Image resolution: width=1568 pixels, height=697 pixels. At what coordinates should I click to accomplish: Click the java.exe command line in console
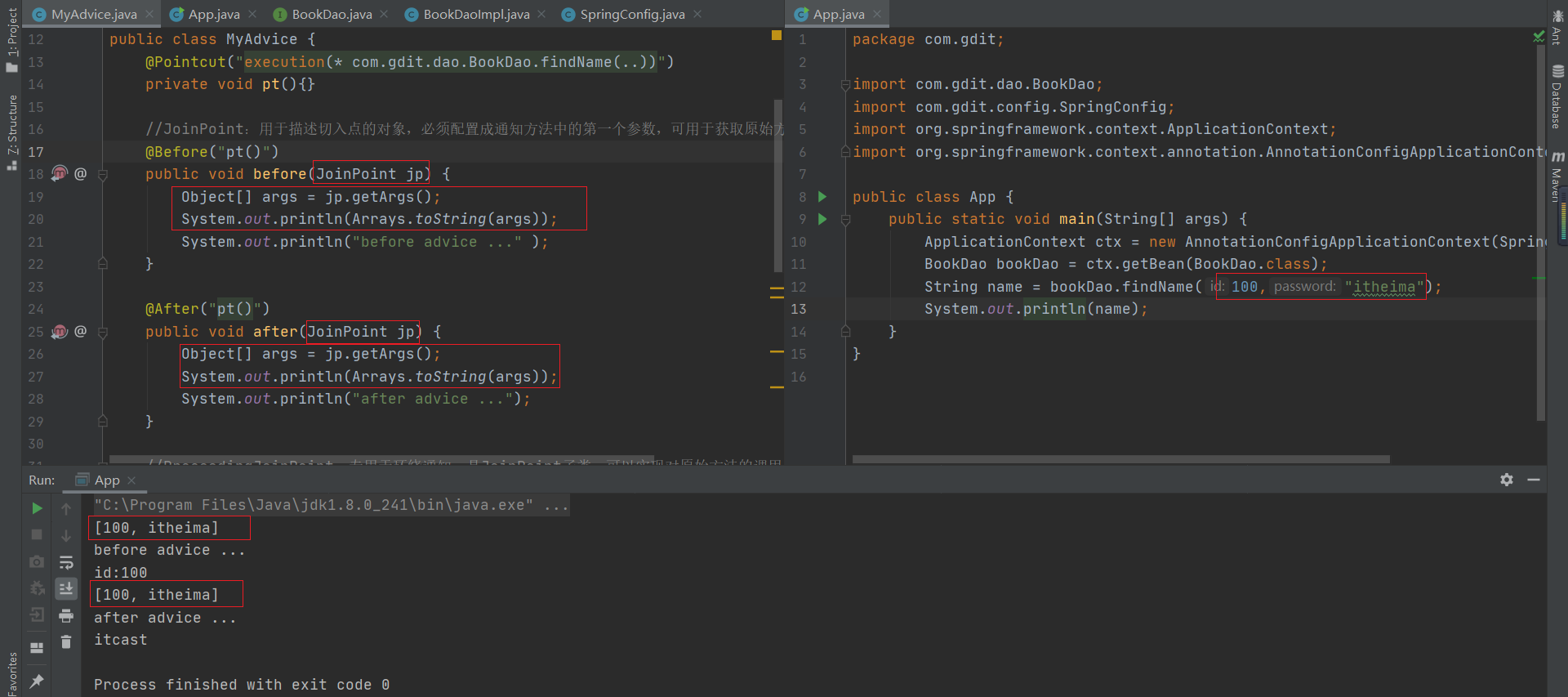pos(331,505)
